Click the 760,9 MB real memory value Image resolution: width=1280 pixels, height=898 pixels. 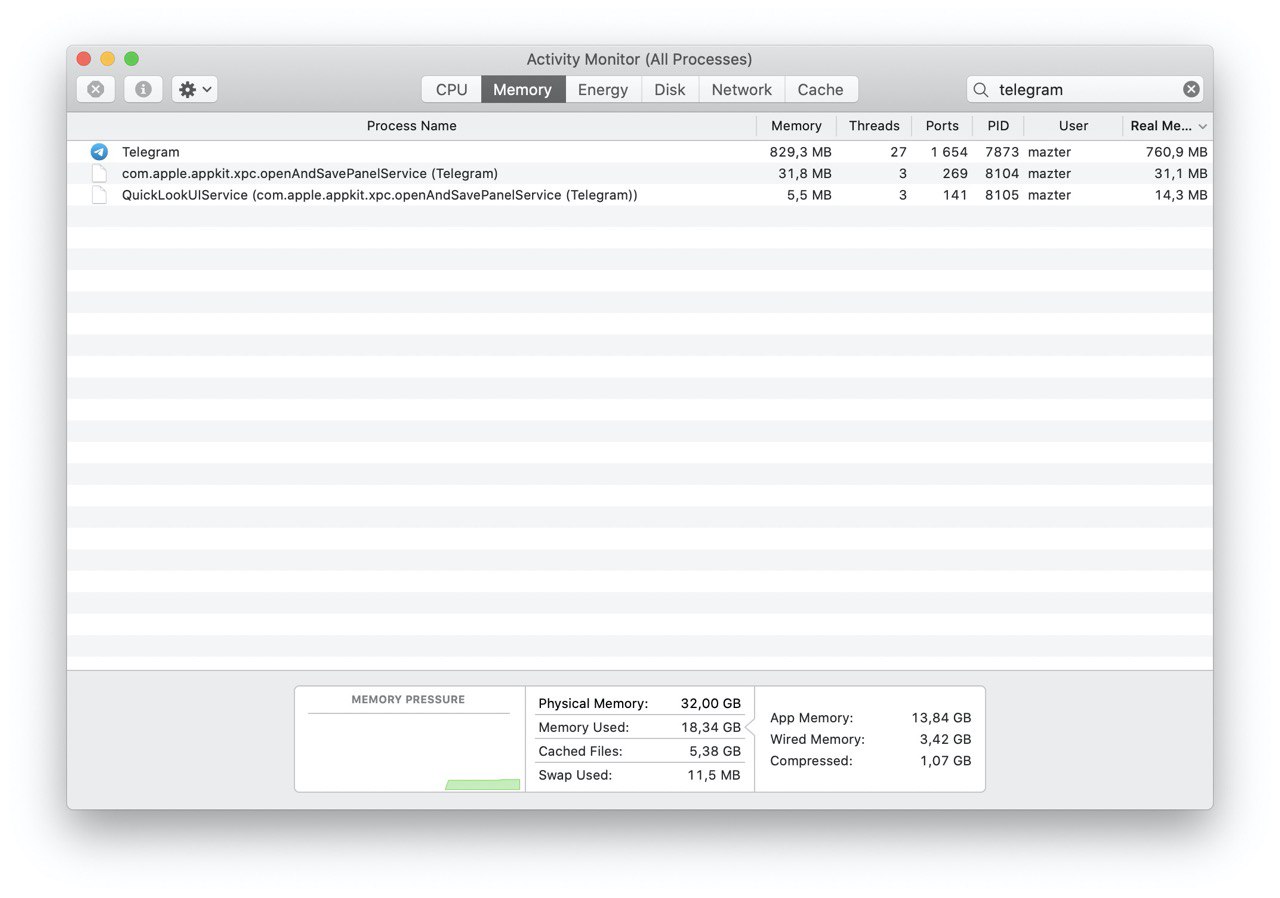(x=1176, y=152)
